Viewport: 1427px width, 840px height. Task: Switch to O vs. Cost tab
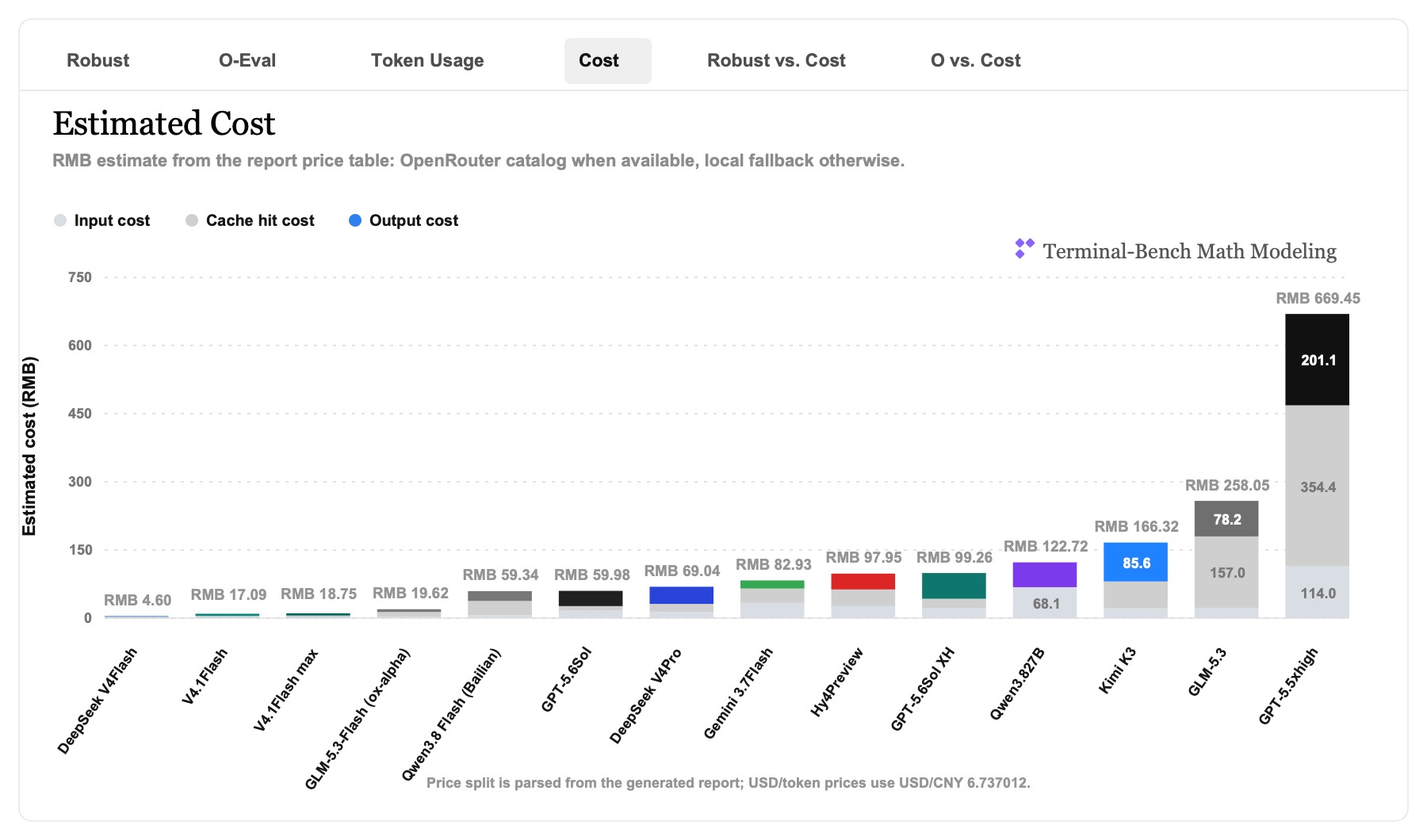975,60
